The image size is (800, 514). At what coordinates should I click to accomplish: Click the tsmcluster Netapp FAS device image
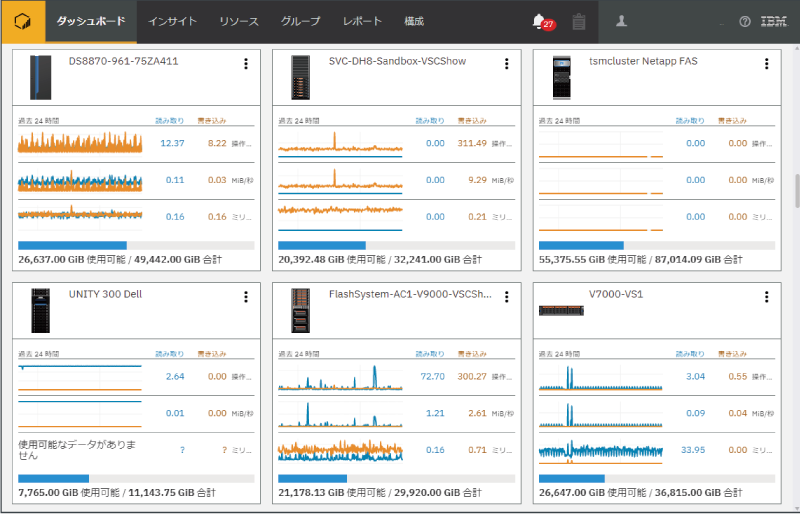tap(561, 78)
